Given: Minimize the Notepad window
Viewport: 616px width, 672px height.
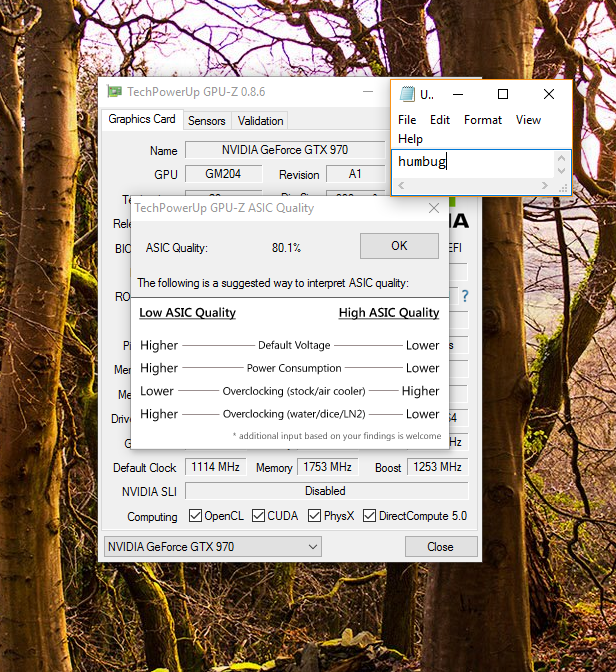Looking at the screenshot, I should coord(458,94).
